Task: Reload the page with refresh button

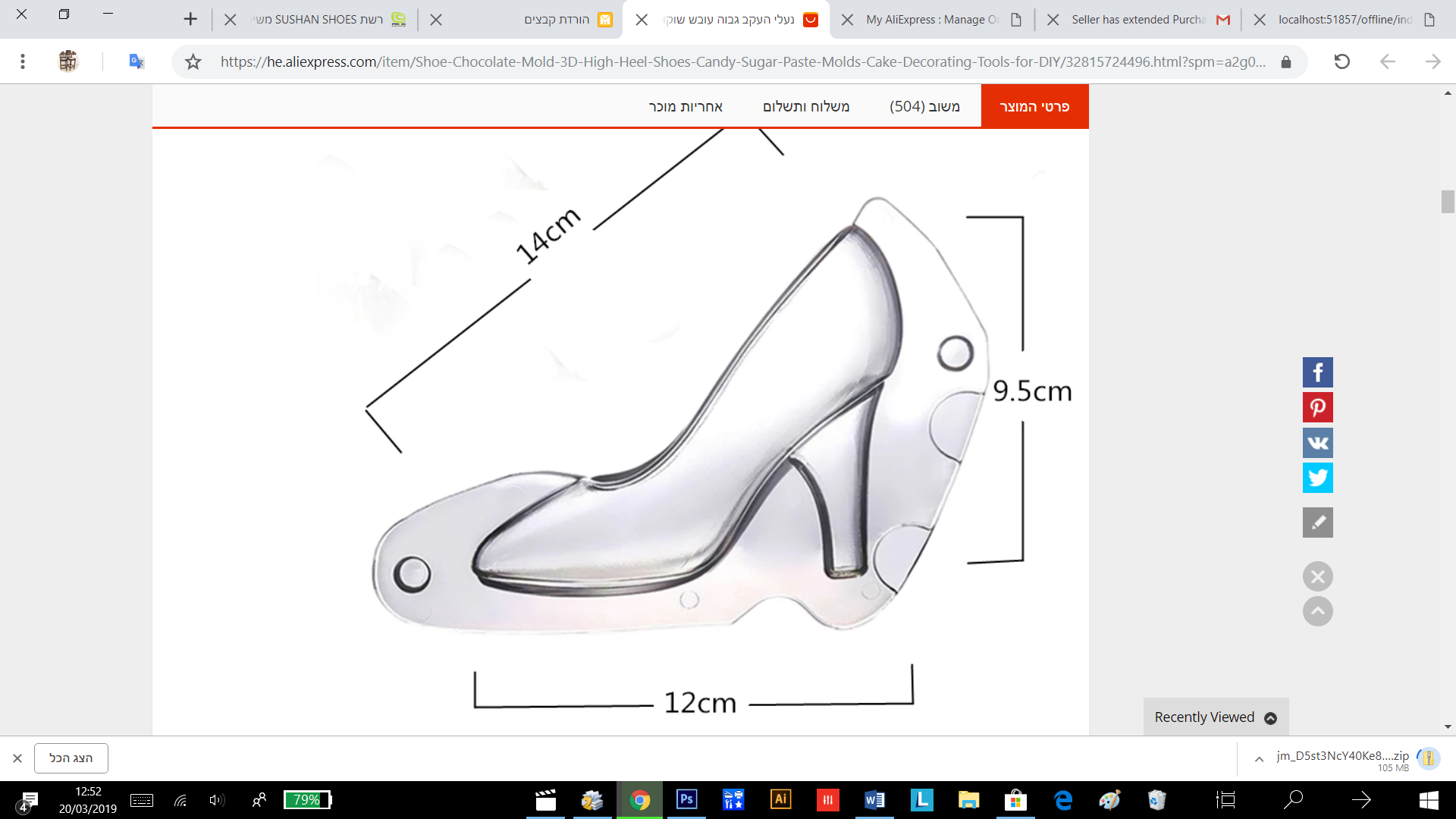Action: (1341, 61)
